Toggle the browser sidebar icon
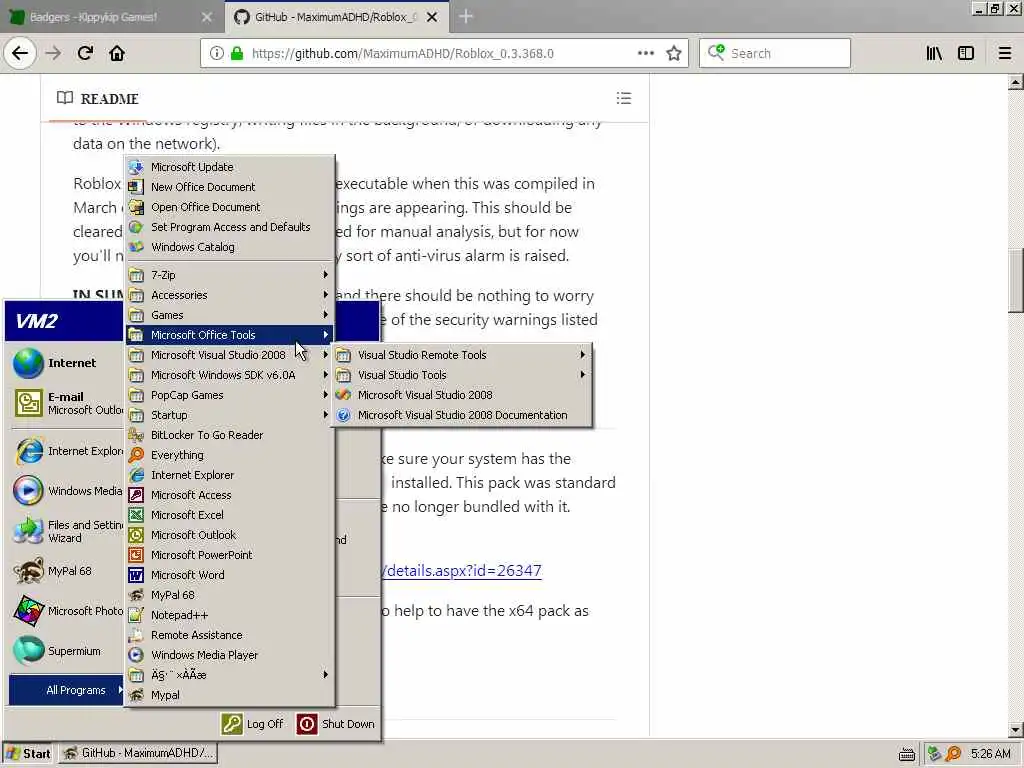 click(966, 54)
